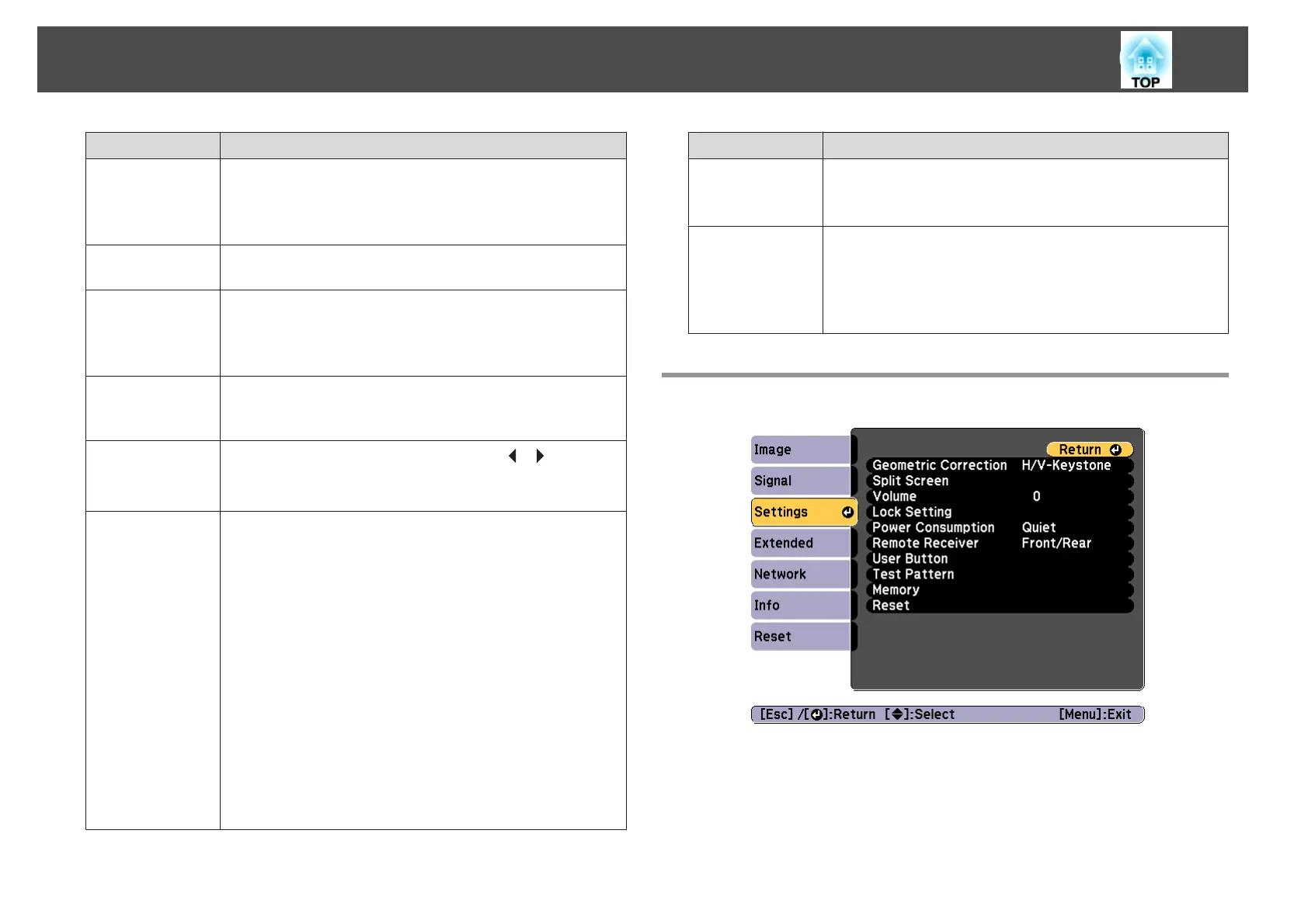Select User Button menu item
The image size is (1308, 924).
click(x=1000, y=558)
